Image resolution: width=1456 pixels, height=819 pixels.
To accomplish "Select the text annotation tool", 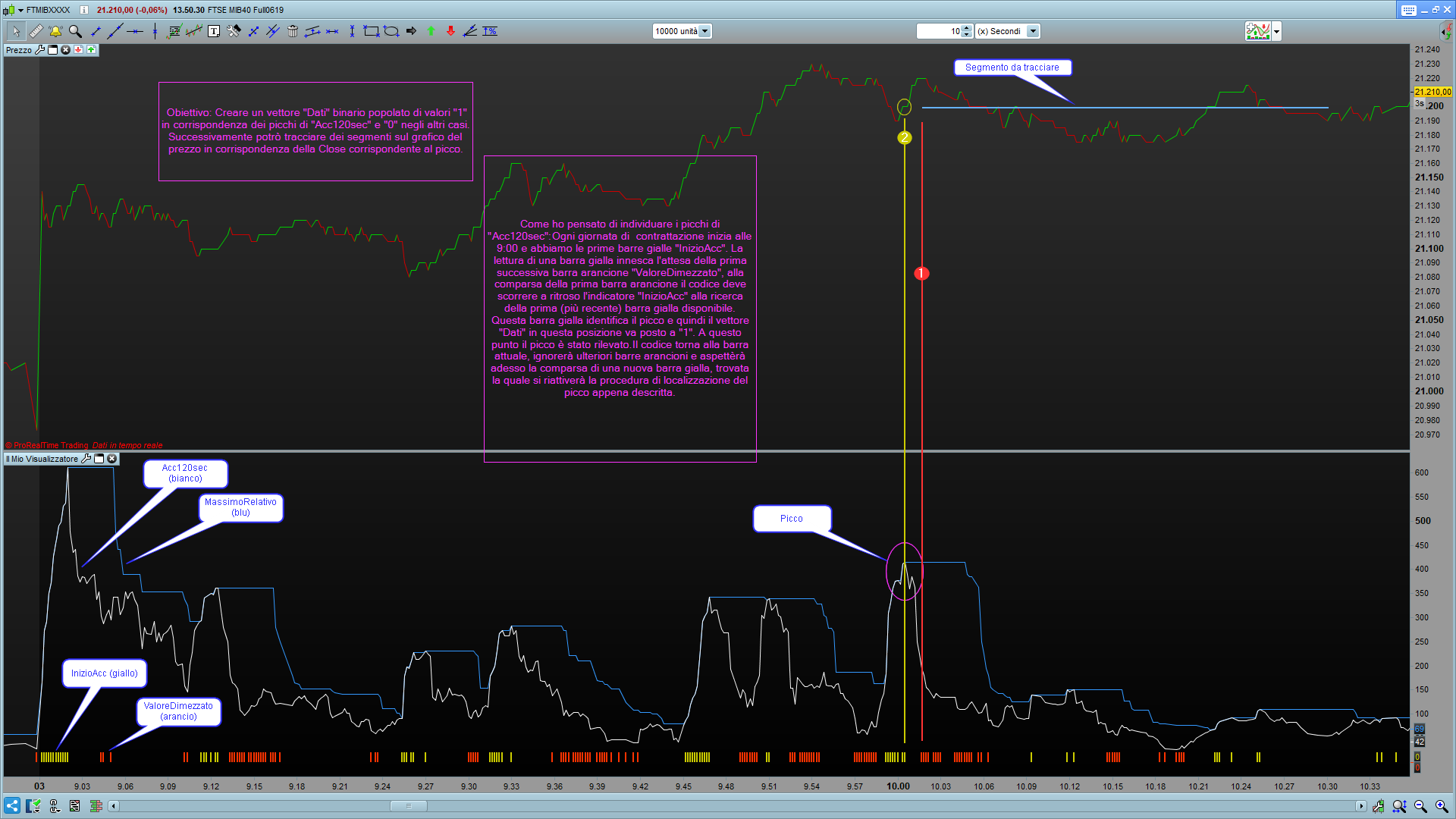I will [x=214, y=31].
